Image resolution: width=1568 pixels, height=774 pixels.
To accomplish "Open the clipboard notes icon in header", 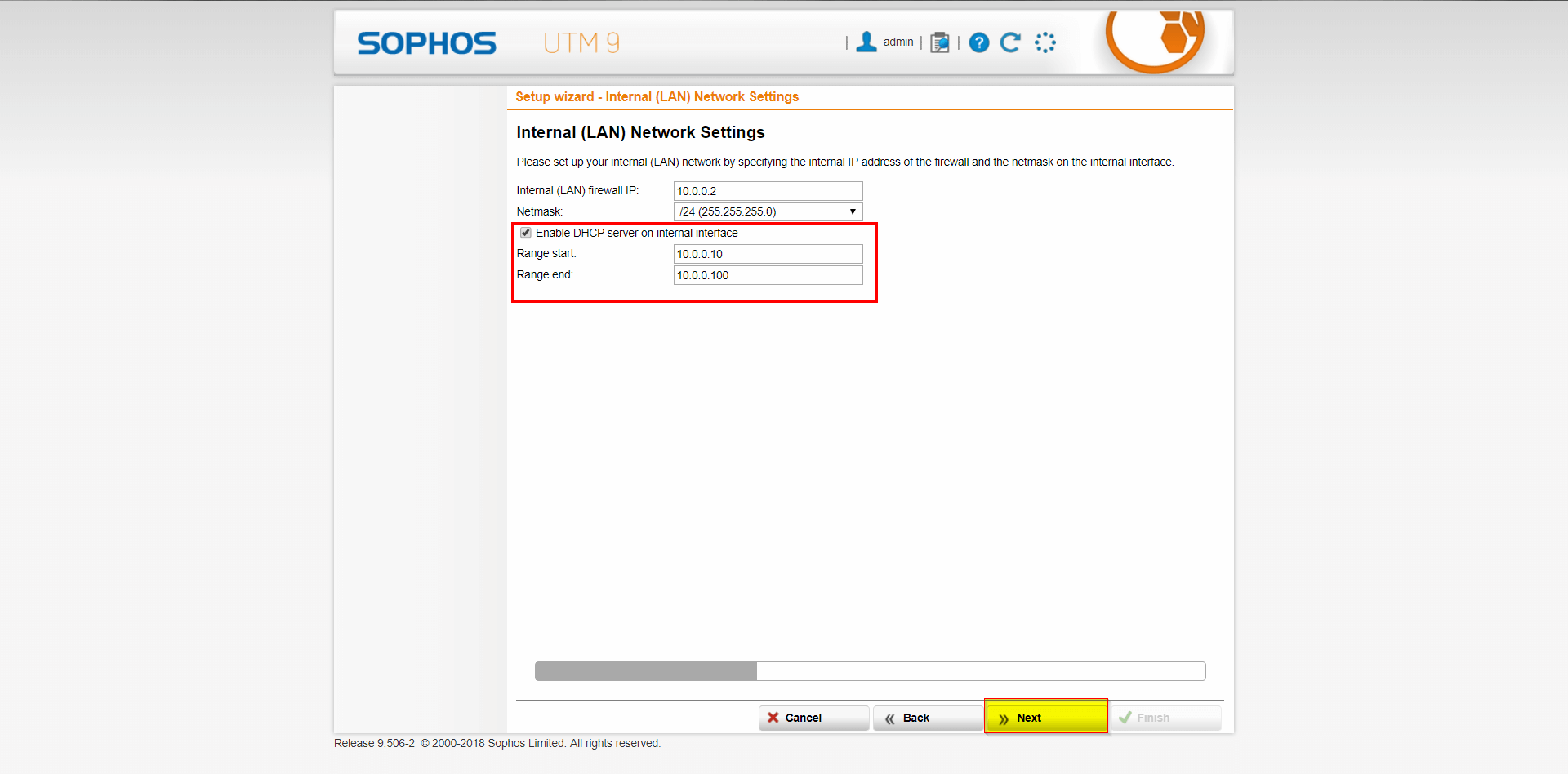I will tap(940, 42).
